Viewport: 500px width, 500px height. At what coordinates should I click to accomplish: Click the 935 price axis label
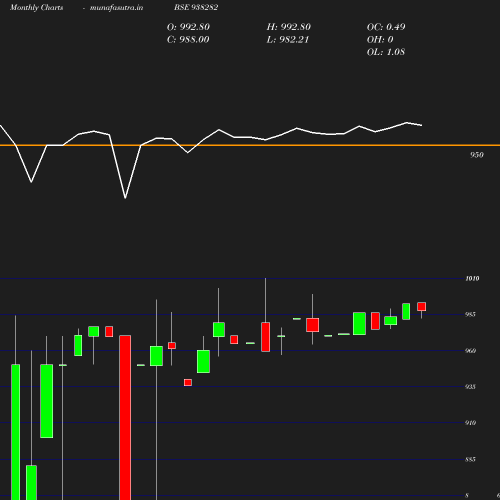470,387
